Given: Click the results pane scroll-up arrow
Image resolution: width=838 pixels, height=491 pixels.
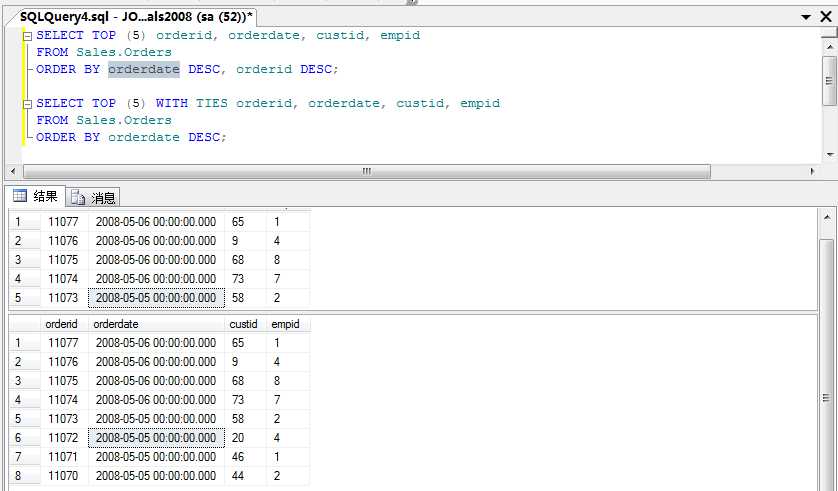Looking at the screenshot, I should 827,217.
